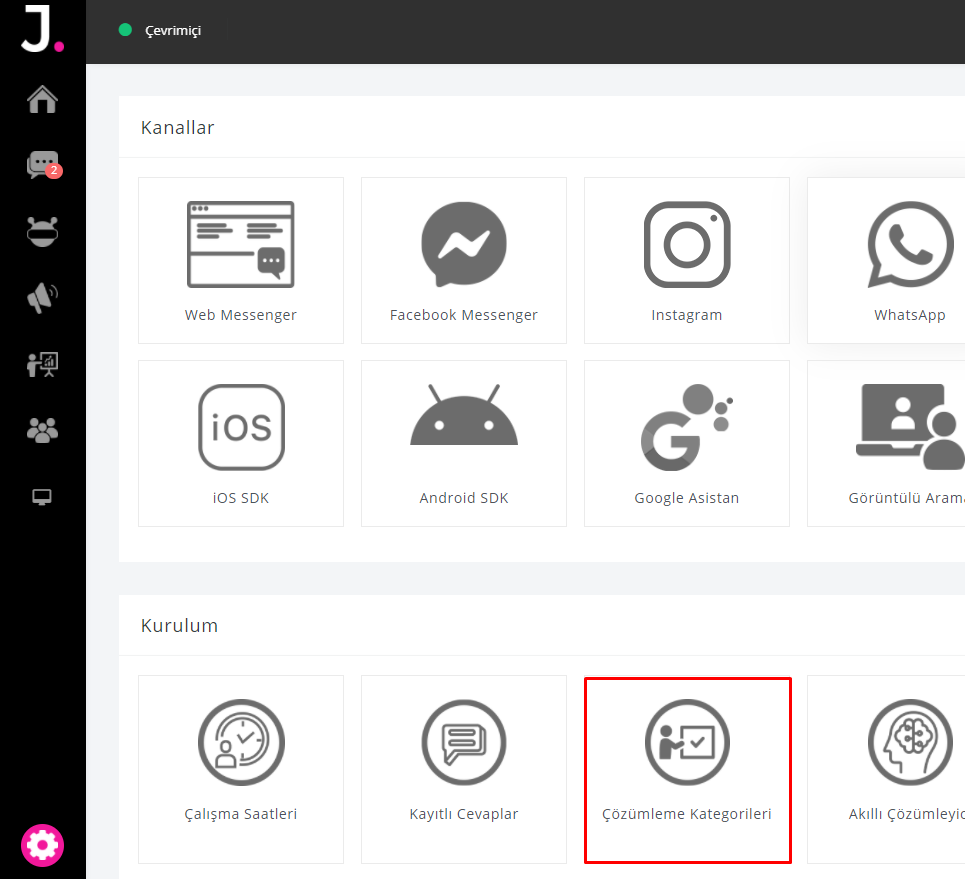Click the Çözümleme Kategorileri label
Screen dimensions: 965x879
(687, 814)
